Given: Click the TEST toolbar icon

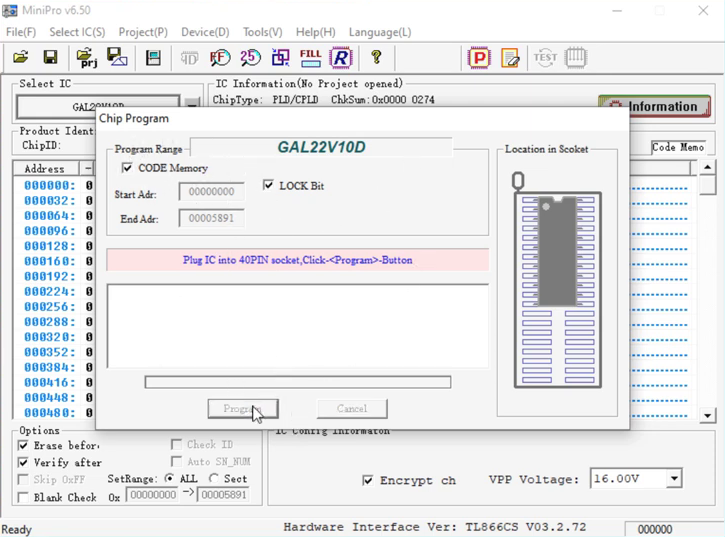Looking at the screenshot, I should [x=545, y=58].
